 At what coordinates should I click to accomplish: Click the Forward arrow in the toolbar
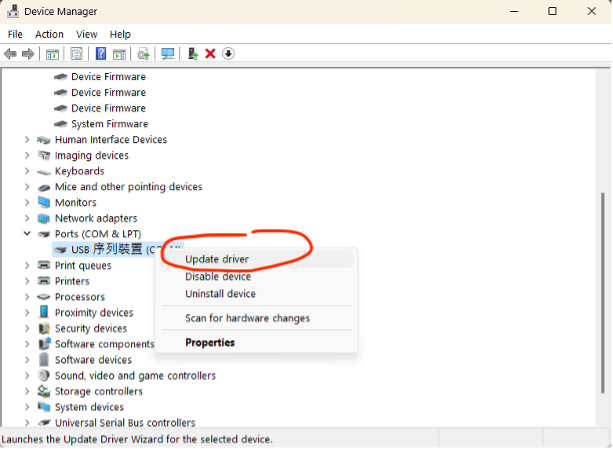28,54
